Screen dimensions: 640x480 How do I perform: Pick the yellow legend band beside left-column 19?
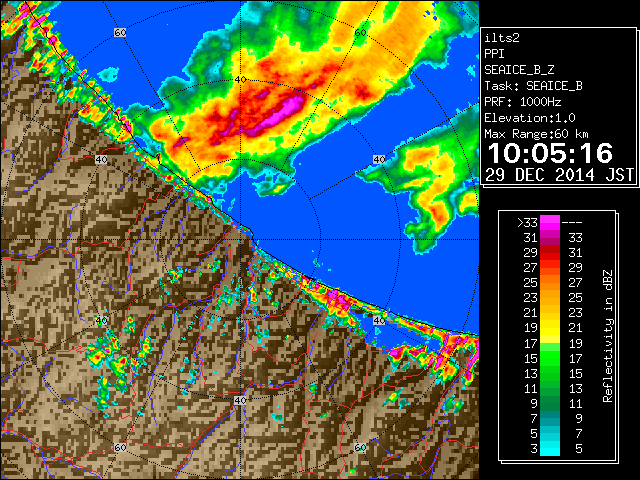point(550,328)
